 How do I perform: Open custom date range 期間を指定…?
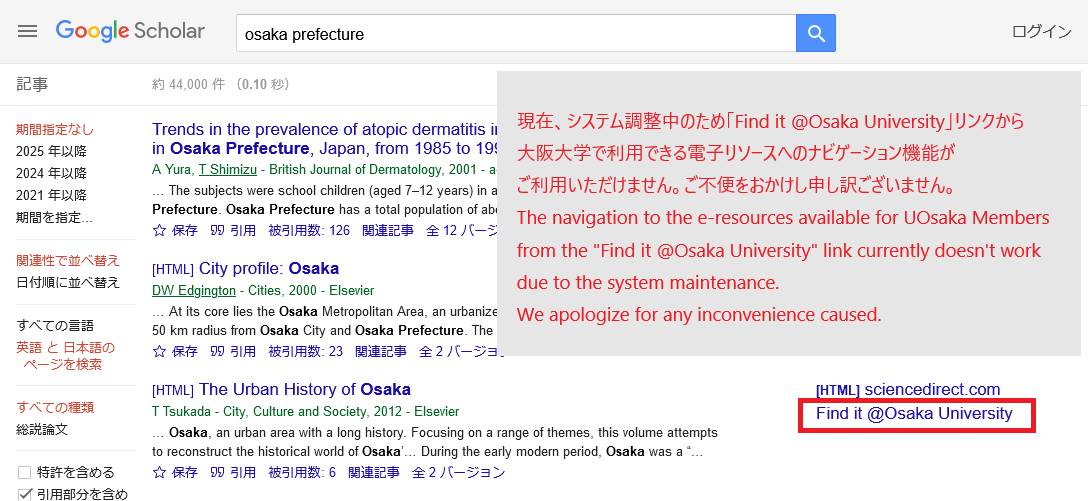click(54, 217)
